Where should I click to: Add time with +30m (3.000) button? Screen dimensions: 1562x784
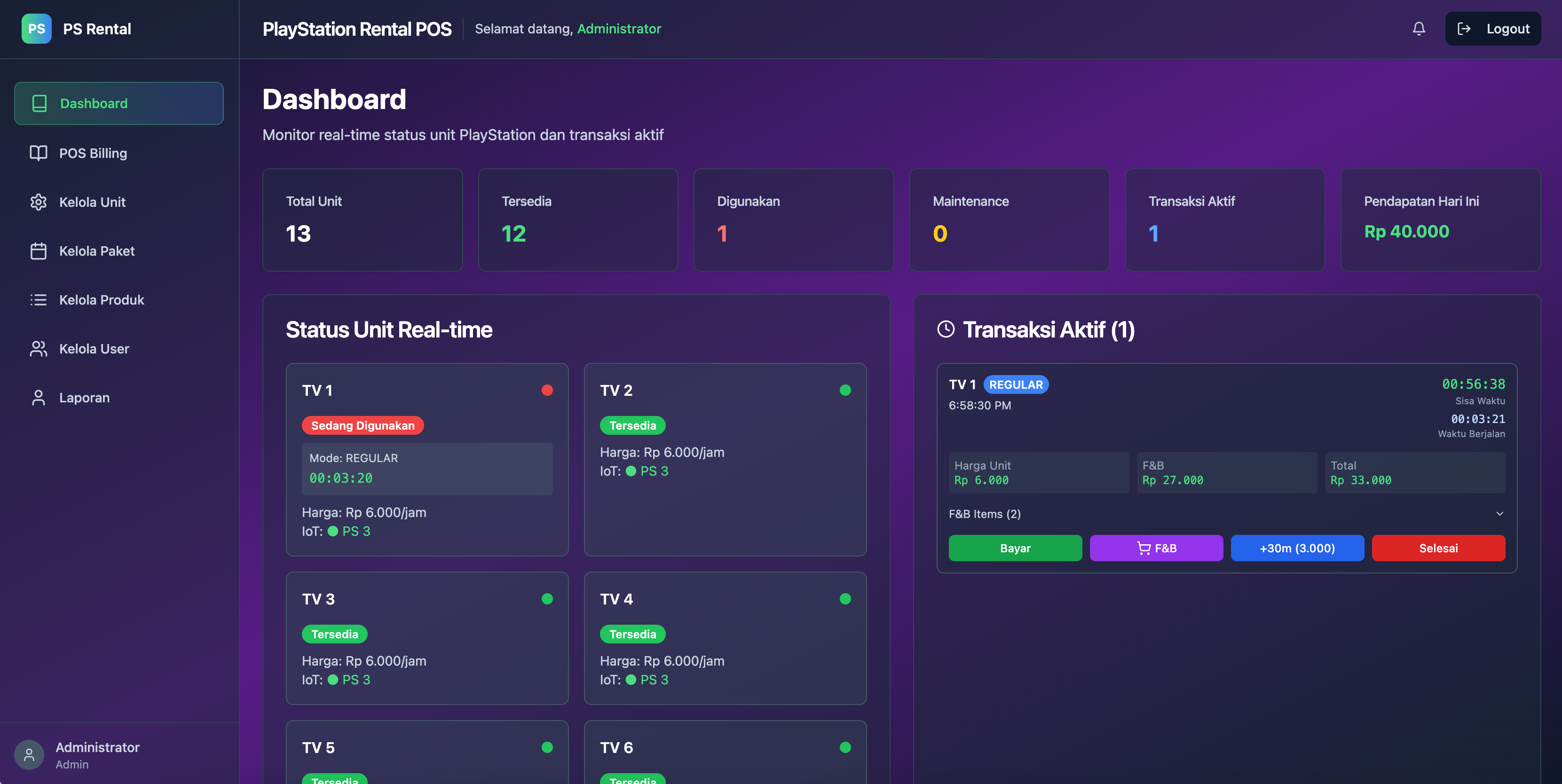coord(1297,548)
